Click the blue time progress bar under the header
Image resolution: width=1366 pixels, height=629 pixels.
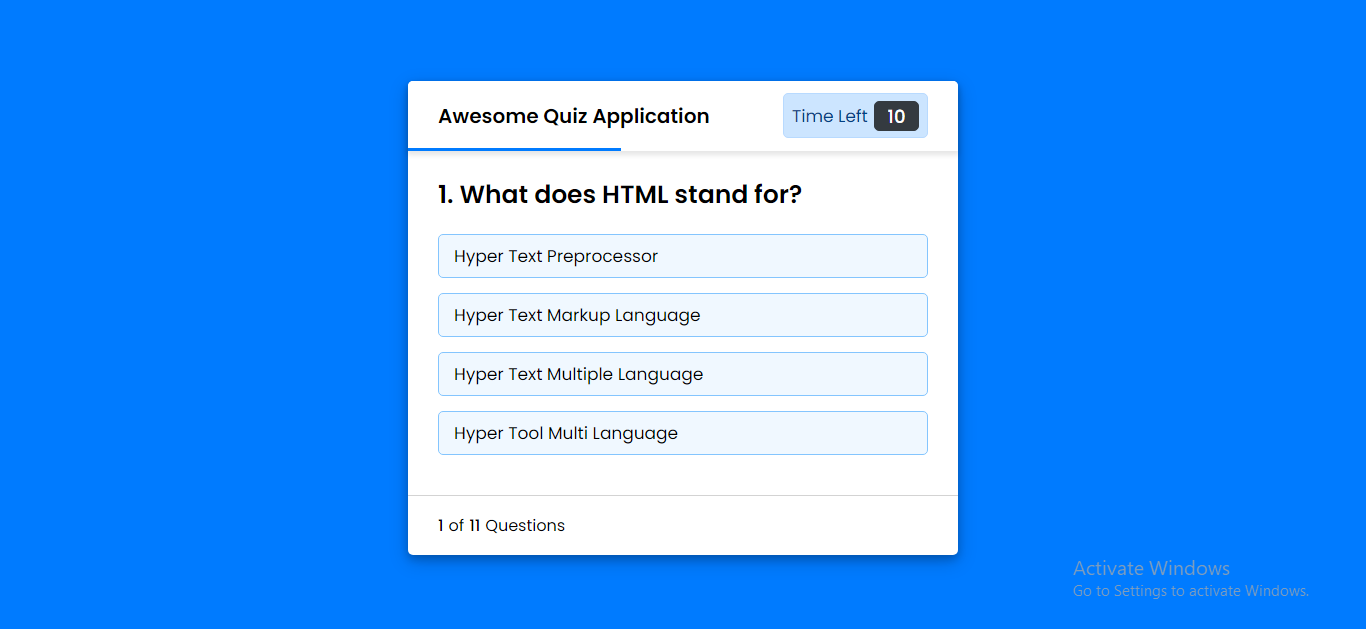click(x=514, y=149)
